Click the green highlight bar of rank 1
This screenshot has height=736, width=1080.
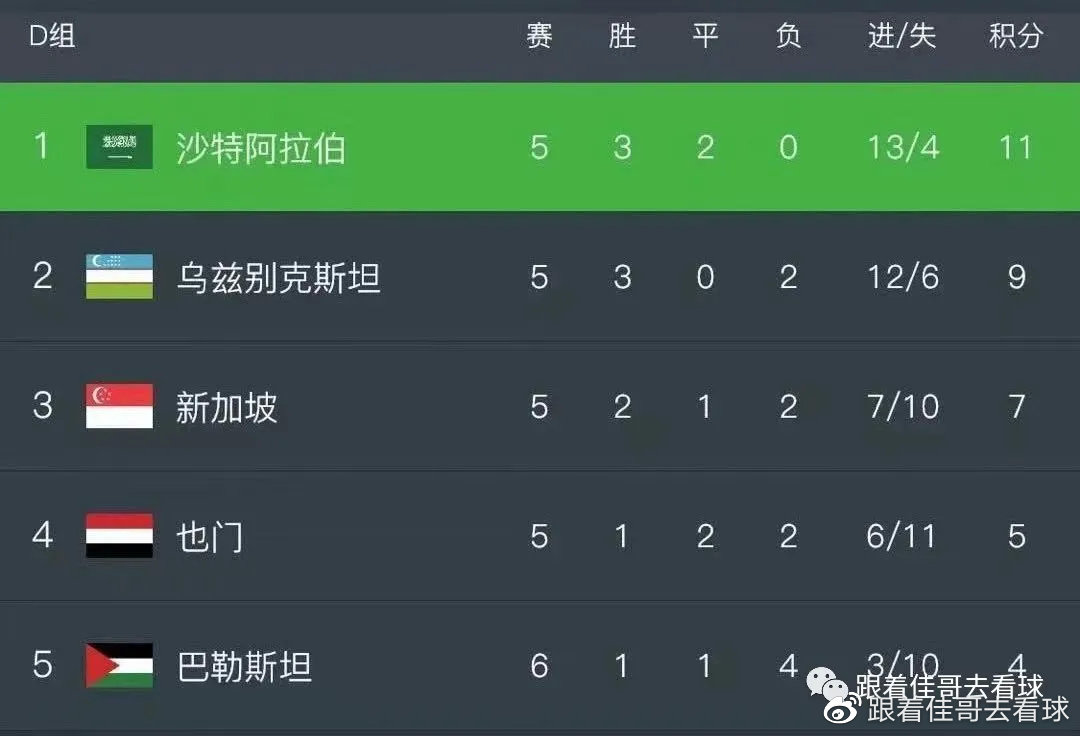(x=540, y=147)
